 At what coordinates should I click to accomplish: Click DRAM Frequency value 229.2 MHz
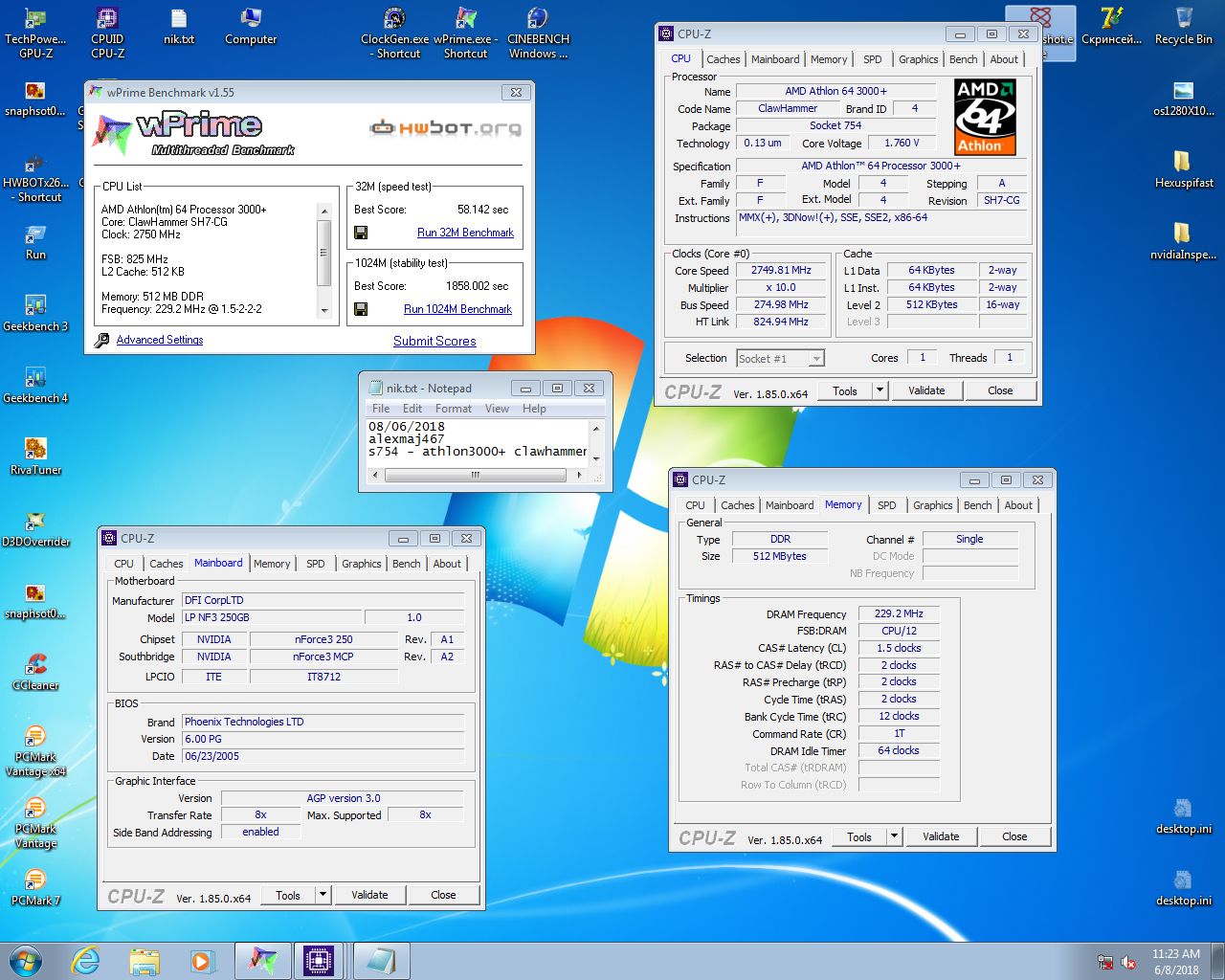[899, 613]
